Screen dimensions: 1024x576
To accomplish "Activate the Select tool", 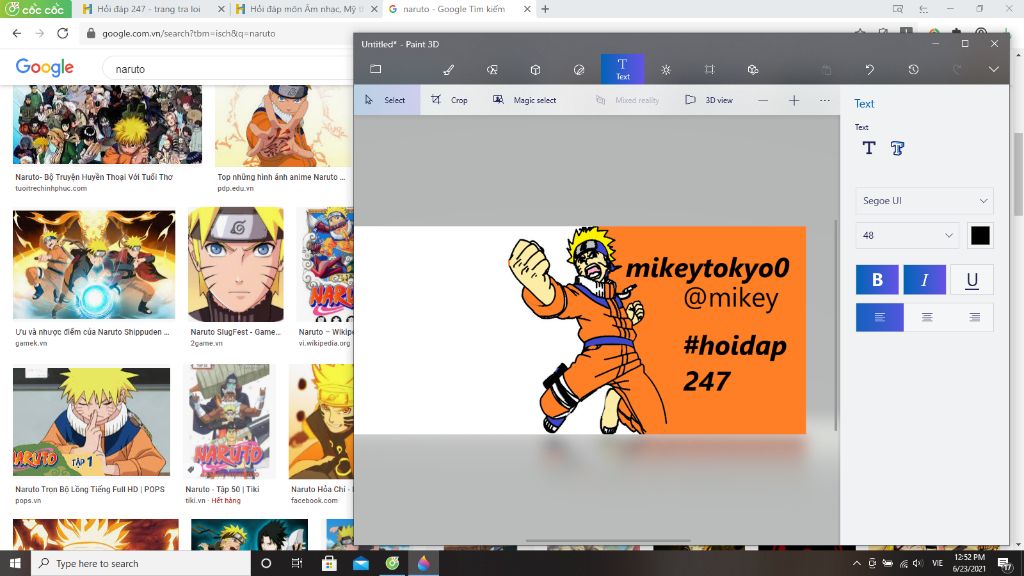I will tap(387, 100).
